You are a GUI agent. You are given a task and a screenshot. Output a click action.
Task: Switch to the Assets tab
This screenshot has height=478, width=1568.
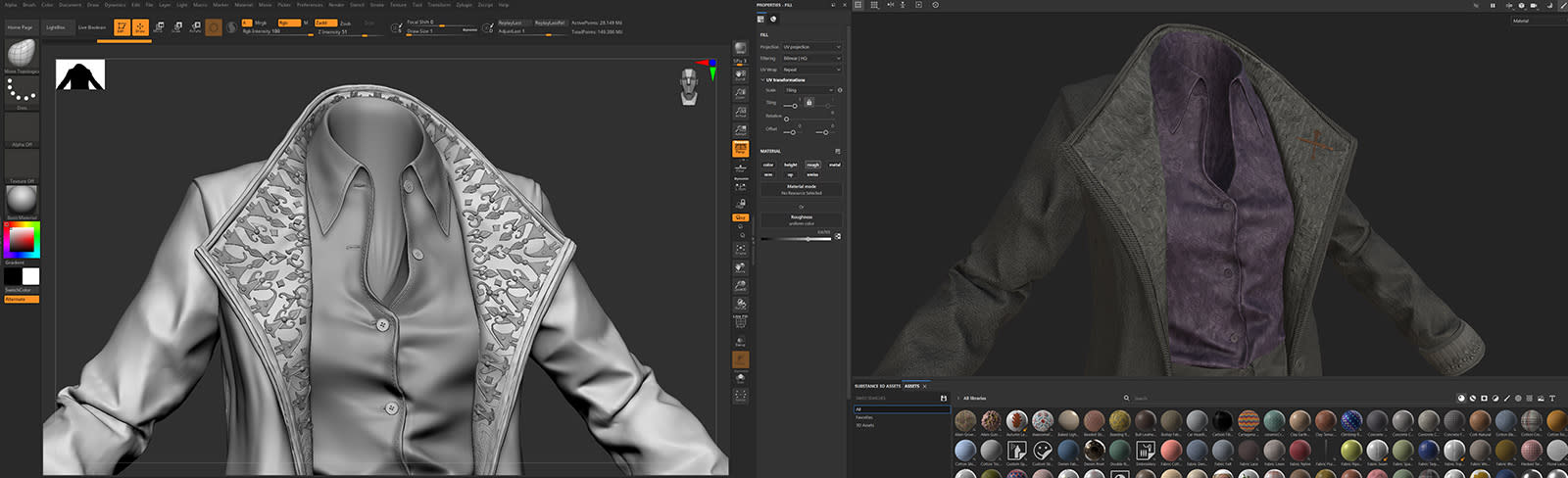point(911,386)
